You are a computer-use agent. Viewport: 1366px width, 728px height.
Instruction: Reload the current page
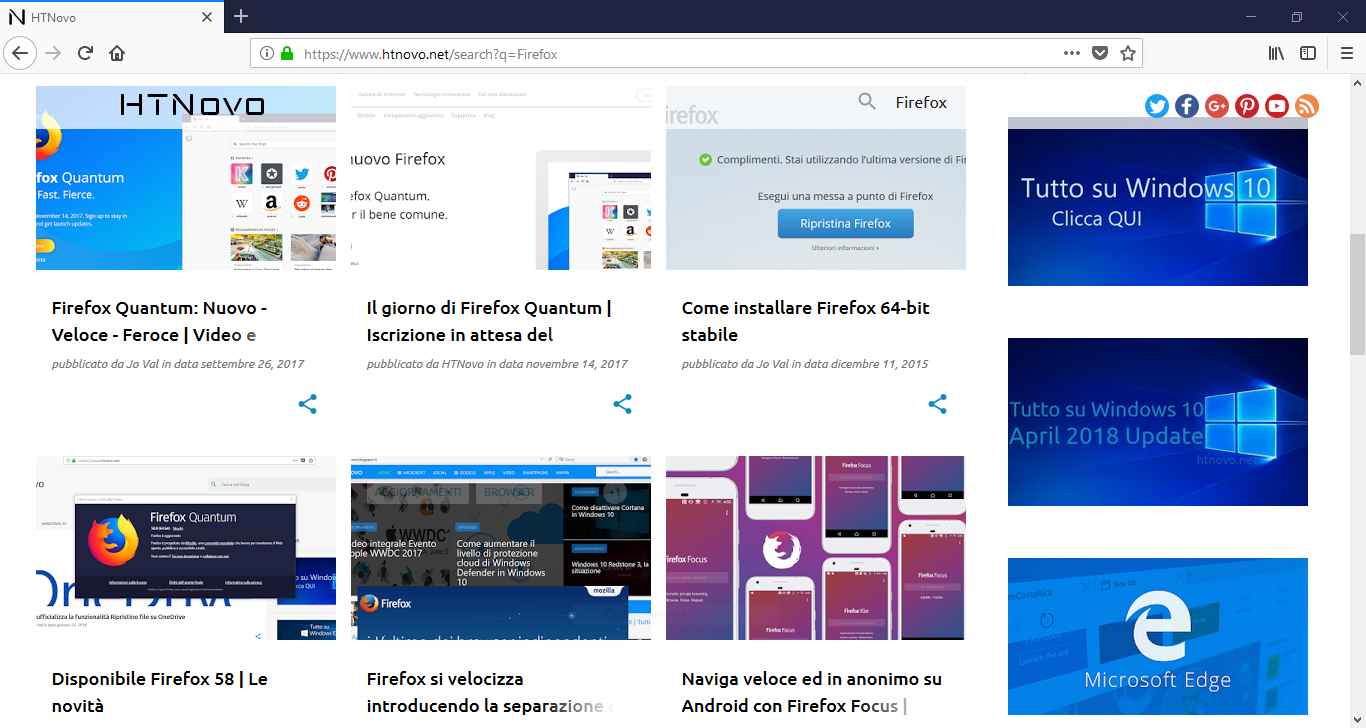pos(85,53)
